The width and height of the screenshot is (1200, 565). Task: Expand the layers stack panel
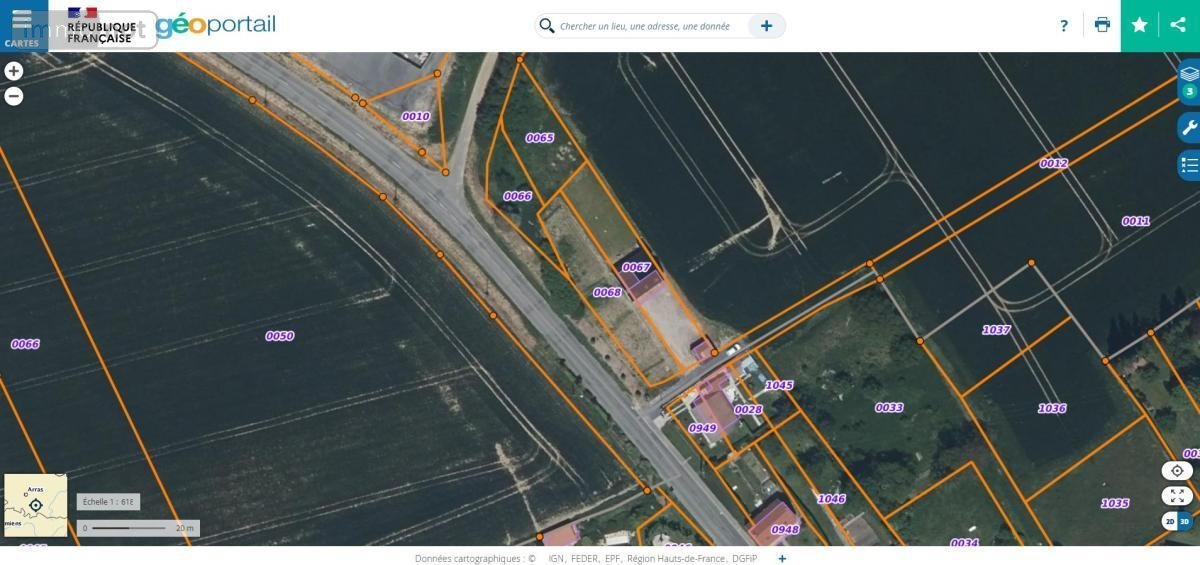pyautogui.click(x=1188, y=76)
